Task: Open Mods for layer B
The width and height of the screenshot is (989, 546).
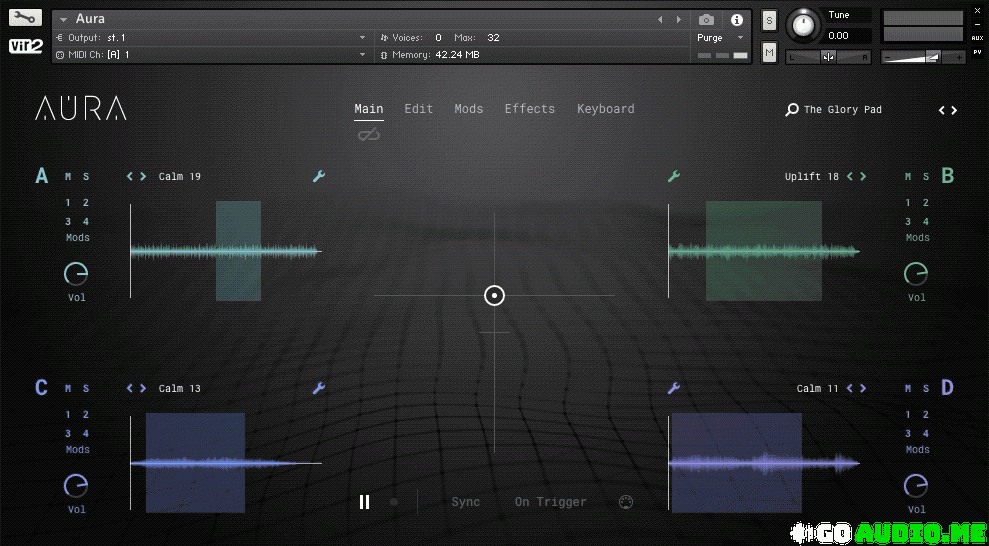Action: click(918, 238)
